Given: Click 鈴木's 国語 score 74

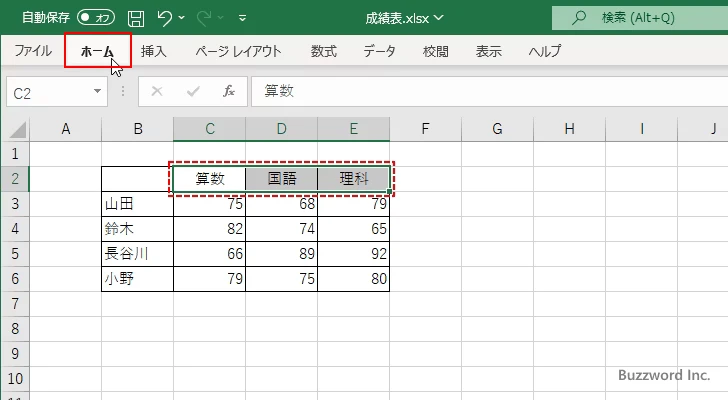Looking at the screenshot, I should (x=281, y=229).
